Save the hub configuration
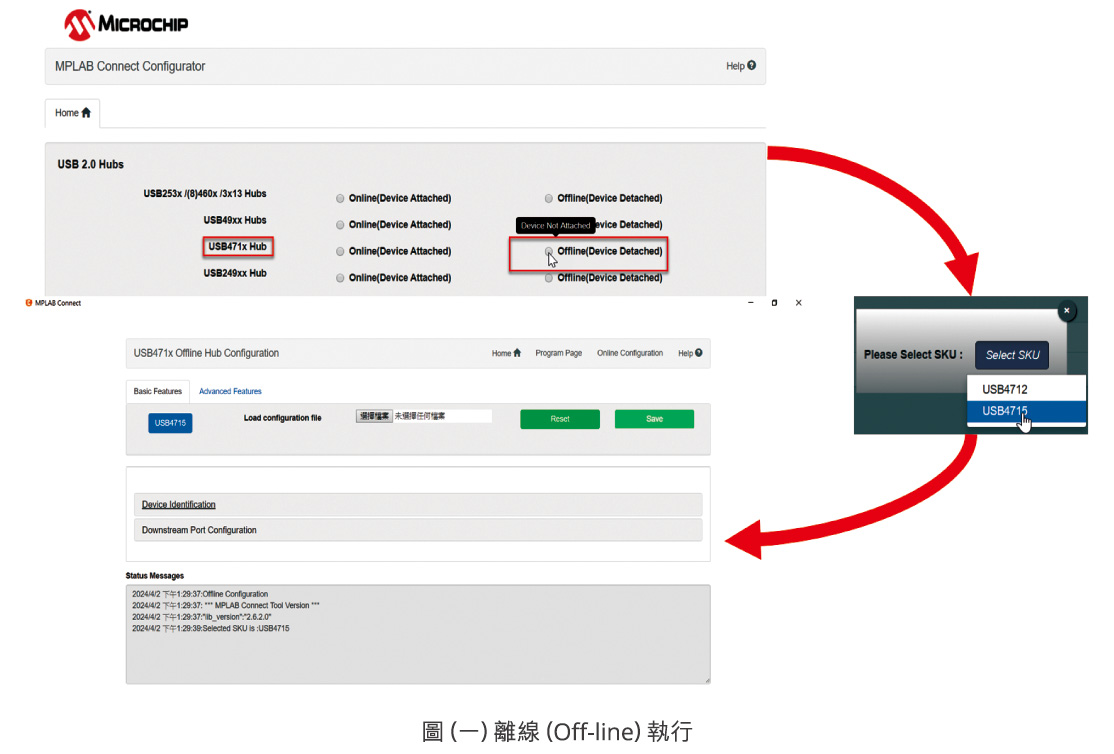This screenshot has height=754, width=1114. [654, 418]
